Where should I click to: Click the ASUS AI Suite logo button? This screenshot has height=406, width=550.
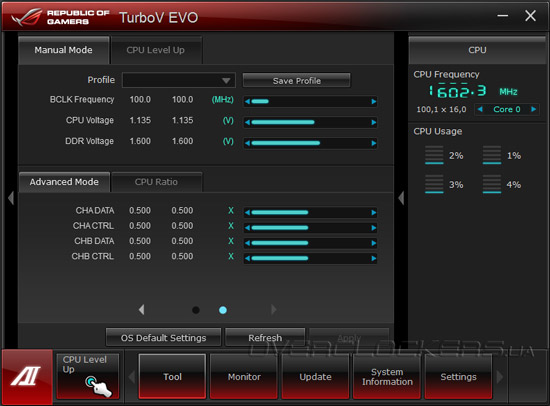pyautogui.click(x=27, y=377)
